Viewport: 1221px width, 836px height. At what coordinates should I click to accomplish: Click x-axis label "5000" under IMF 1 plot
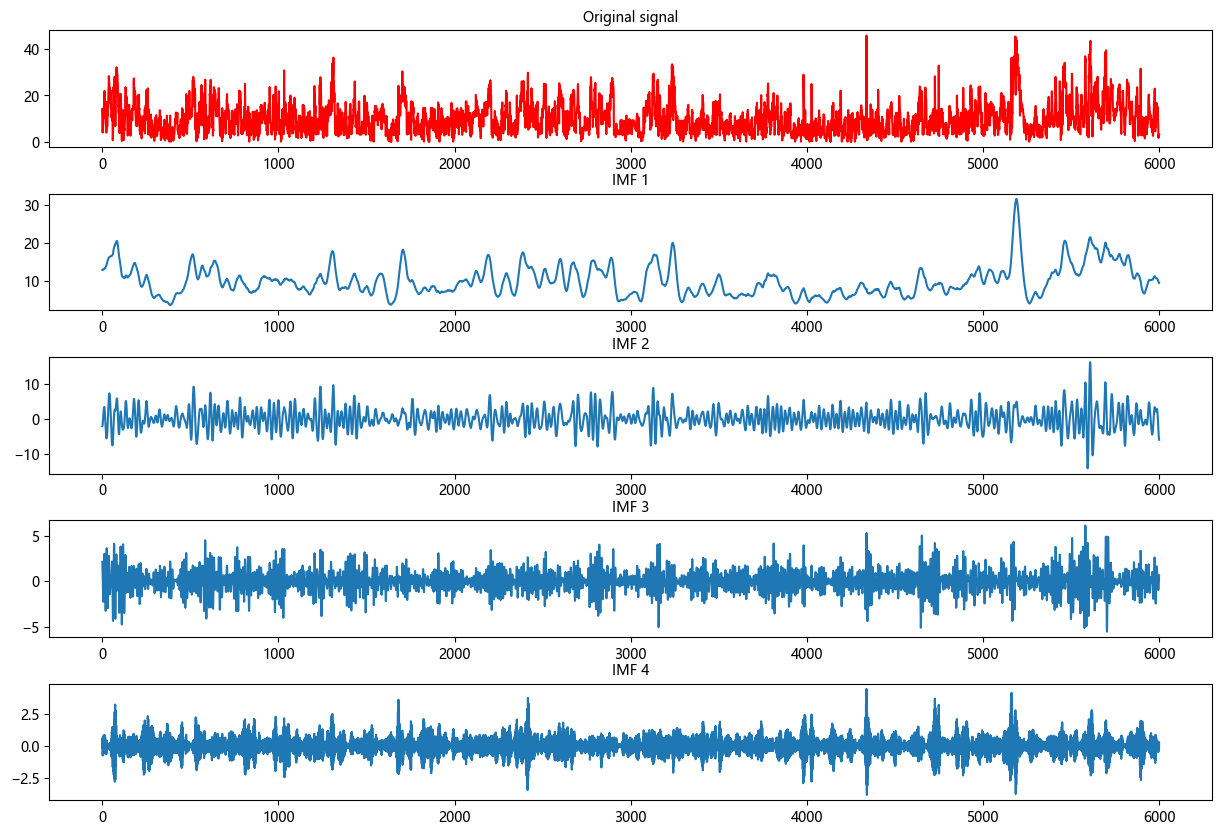(982, 328)
